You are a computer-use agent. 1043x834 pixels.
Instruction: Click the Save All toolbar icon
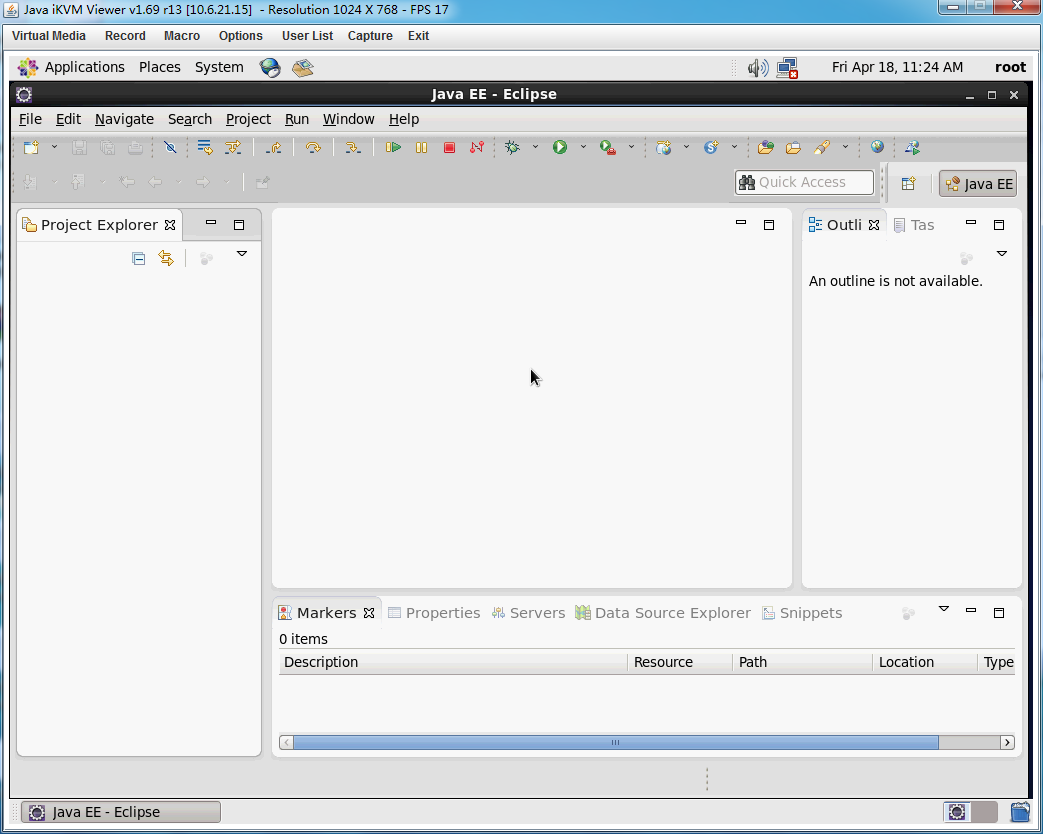coord(107,148)
